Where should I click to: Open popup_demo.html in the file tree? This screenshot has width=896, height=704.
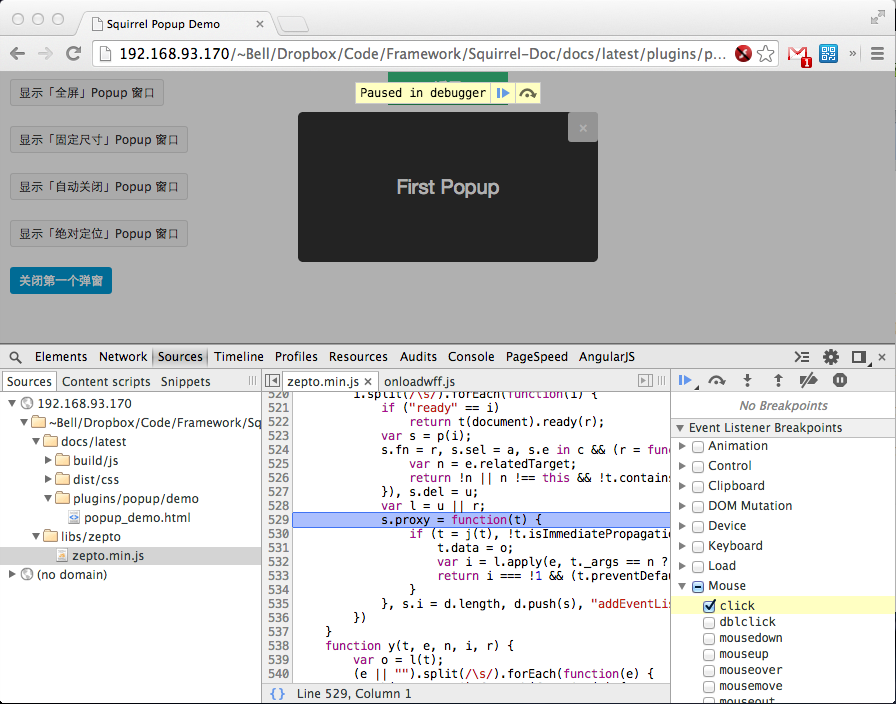click(x=137, y=518)
